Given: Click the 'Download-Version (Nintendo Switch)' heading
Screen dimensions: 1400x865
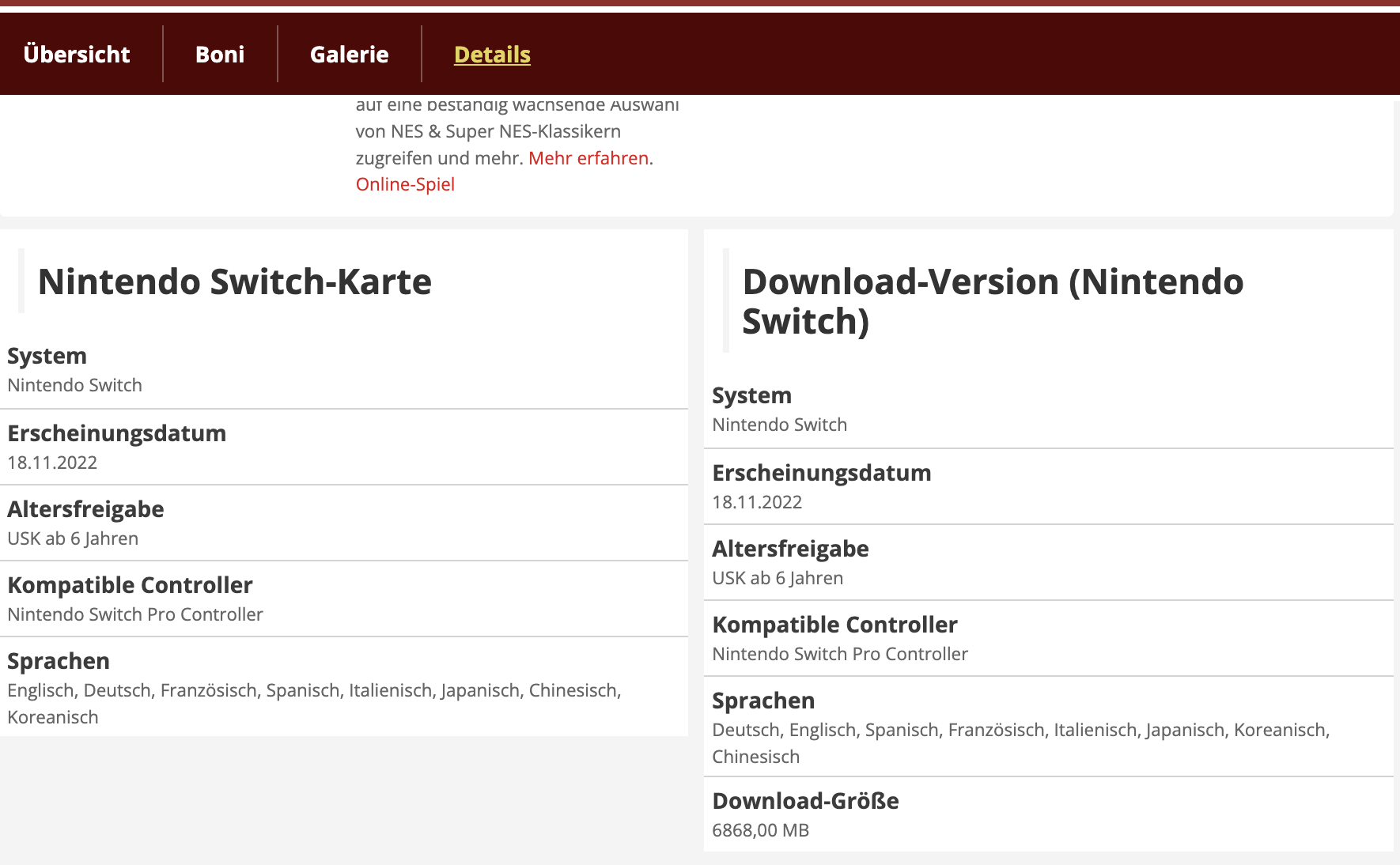Looking at the screenshot, I should [992, 301].
